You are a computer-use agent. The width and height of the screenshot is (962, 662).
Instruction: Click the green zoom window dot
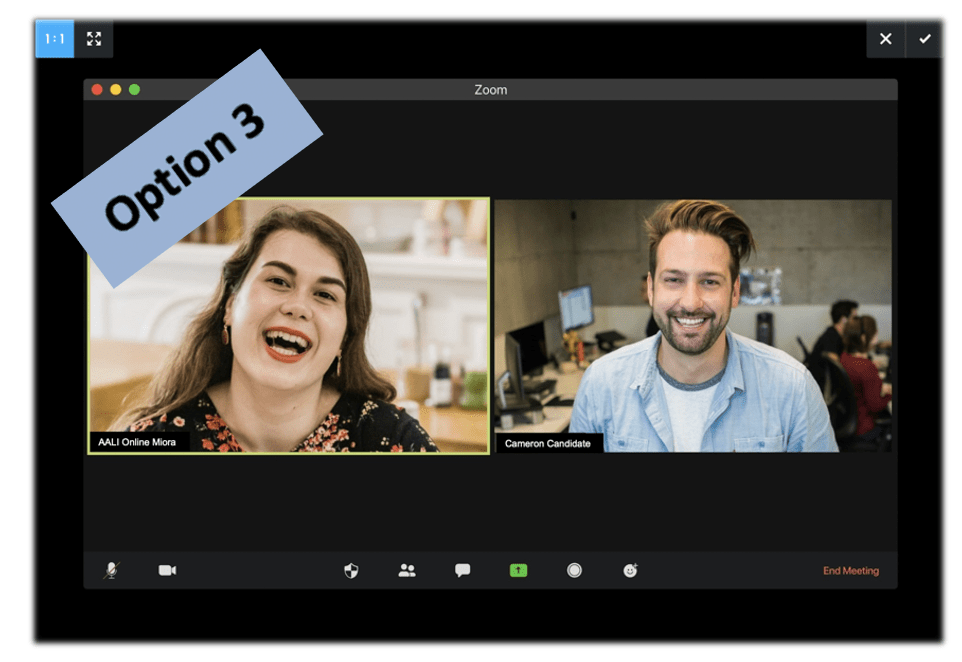(x=134, y=90)
